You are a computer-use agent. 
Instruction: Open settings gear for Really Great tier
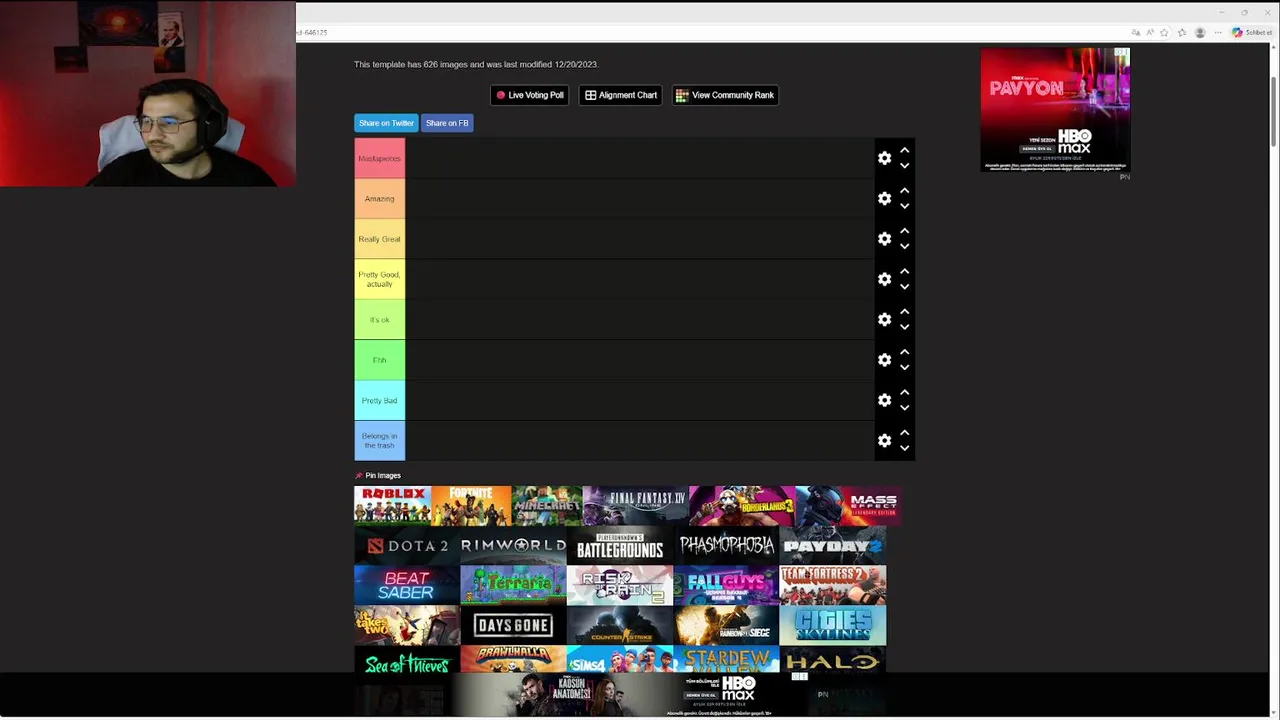[884, 239]
